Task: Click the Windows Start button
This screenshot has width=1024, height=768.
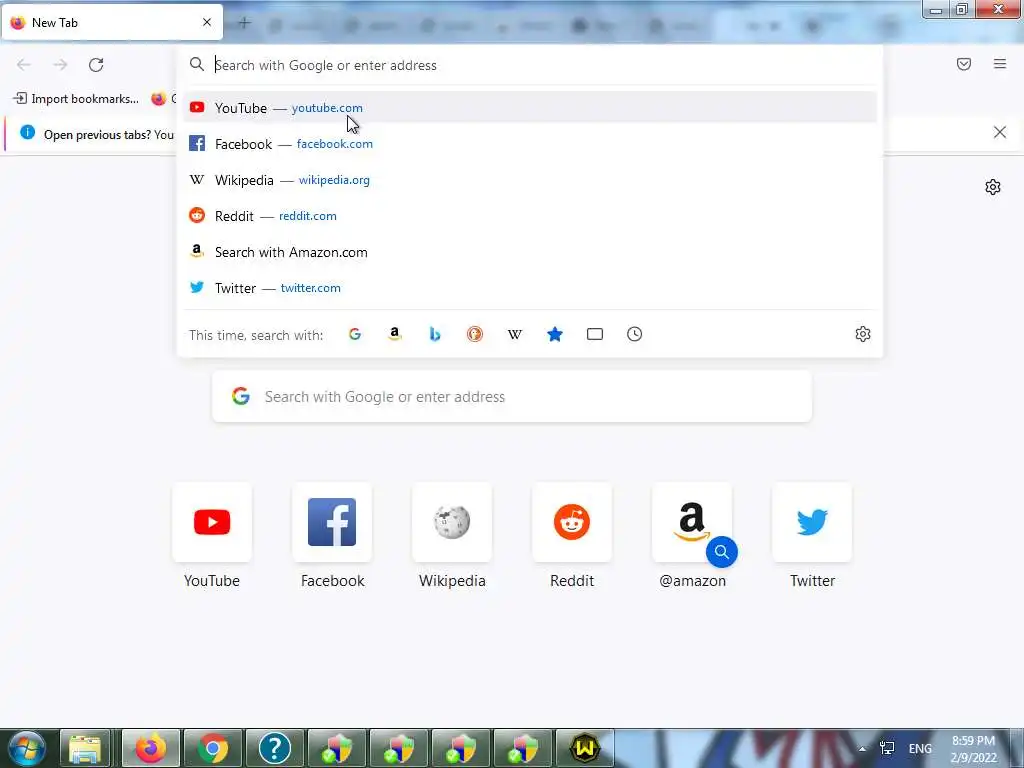Action: pyautogui.click(x=26, y=748)
